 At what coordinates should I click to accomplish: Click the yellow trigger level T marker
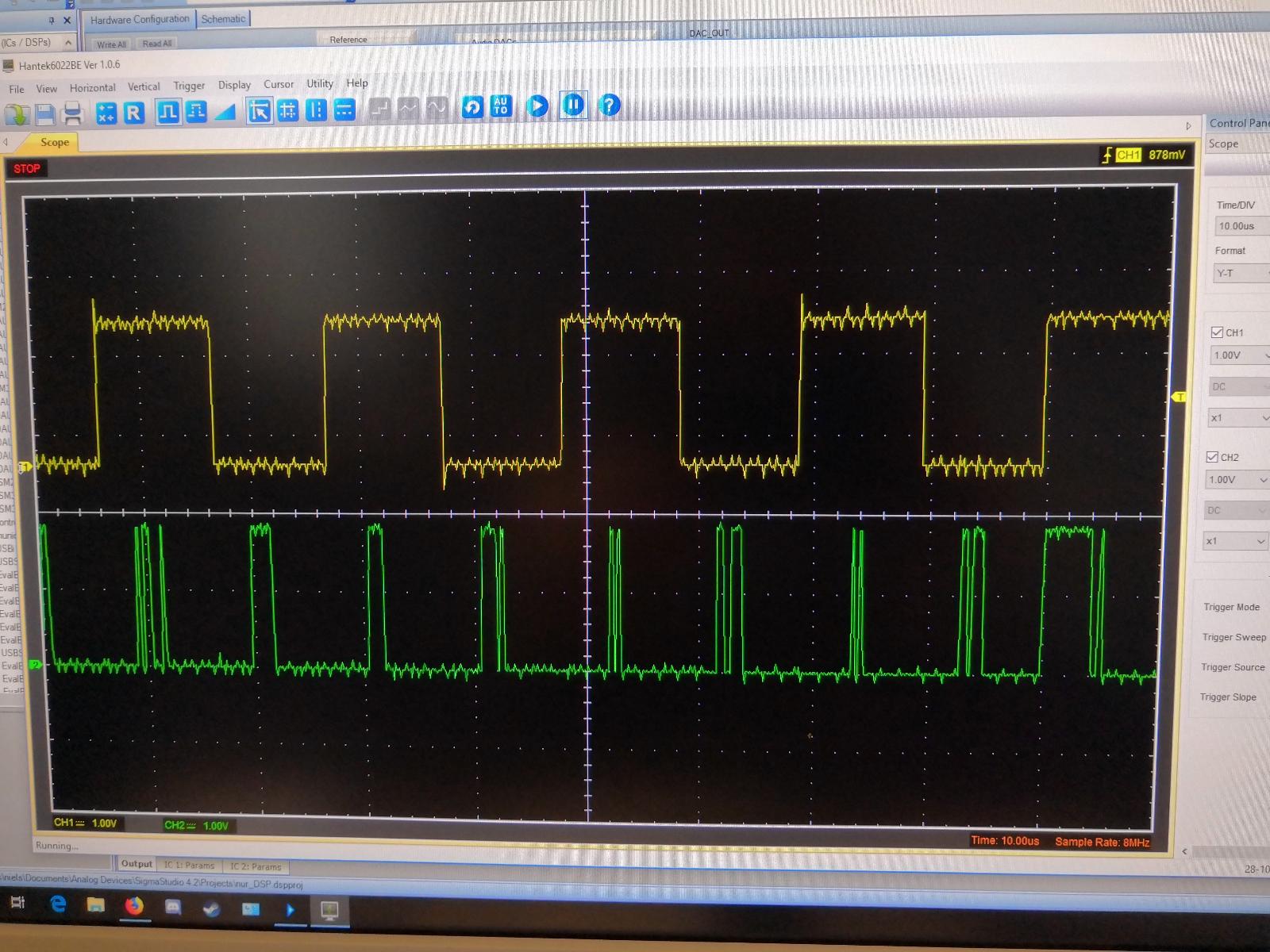click(x=1180, y=397)
